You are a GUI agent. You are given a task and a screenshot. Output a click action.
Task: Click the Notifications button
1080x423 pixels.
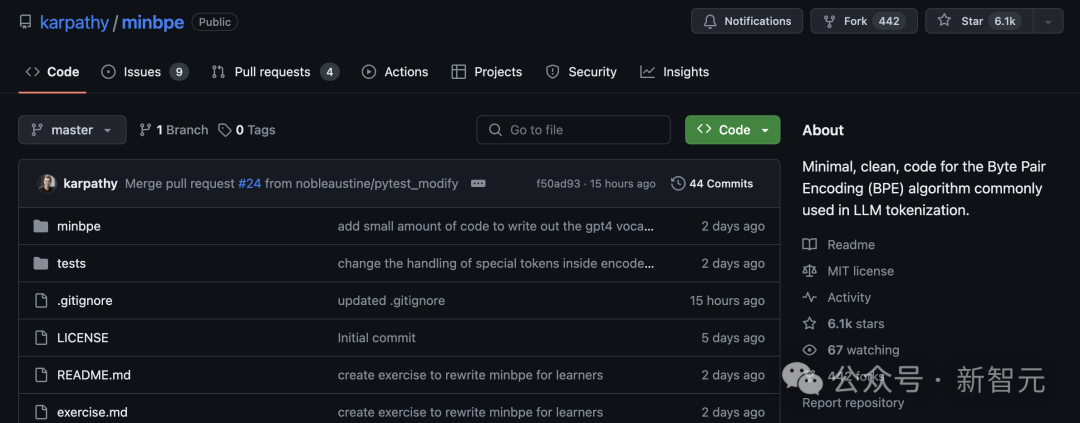(747, 21)
